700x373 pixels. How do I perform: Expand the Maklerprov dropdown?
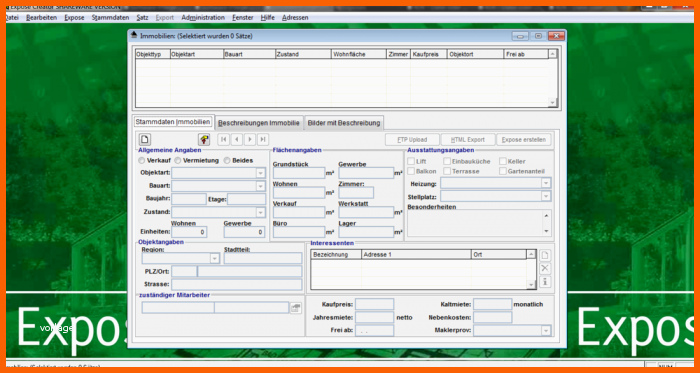546,331
